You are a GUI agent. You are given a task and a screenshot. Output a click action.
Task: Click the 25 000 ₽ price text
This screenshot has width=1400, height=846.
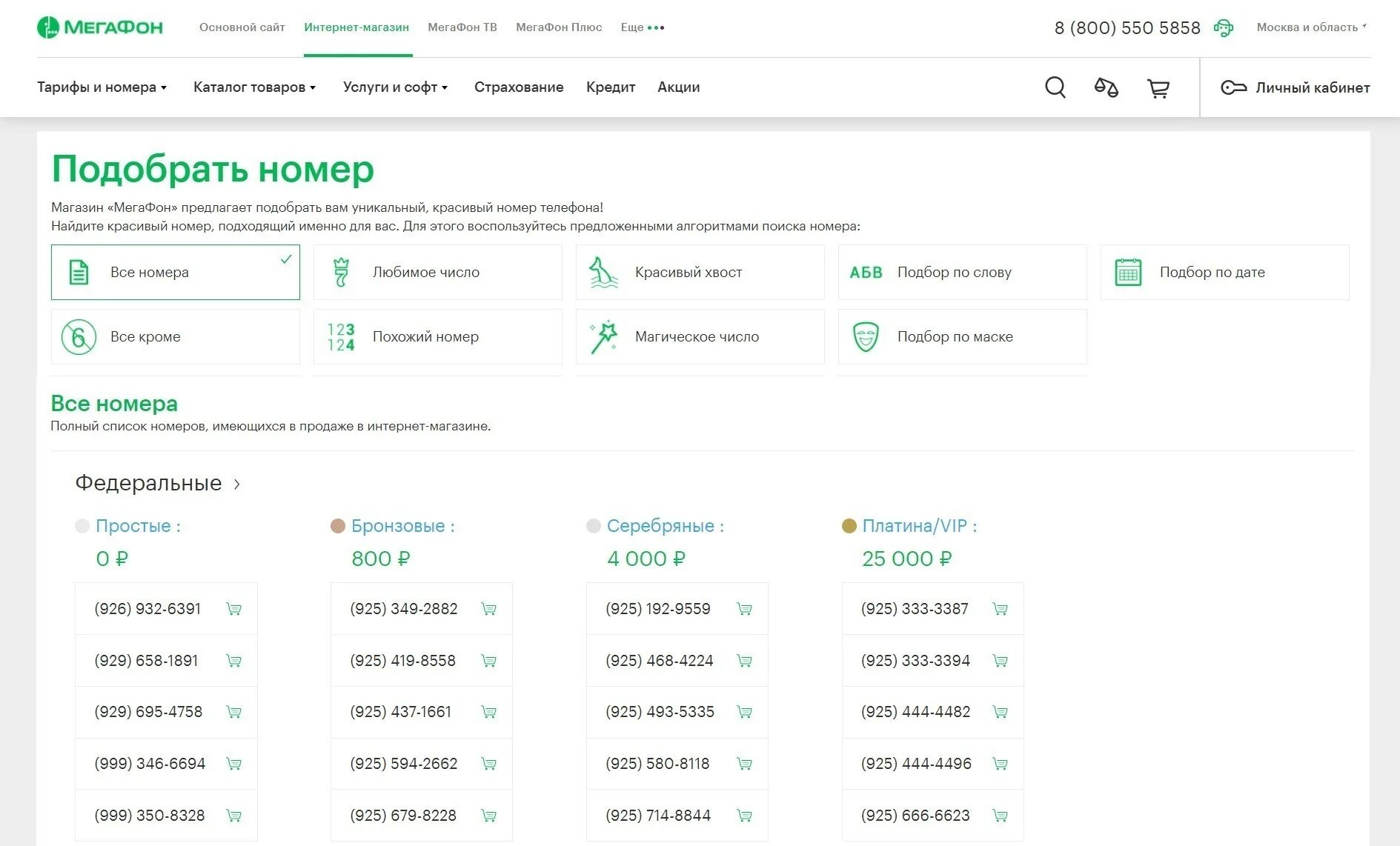click(906, 559)
